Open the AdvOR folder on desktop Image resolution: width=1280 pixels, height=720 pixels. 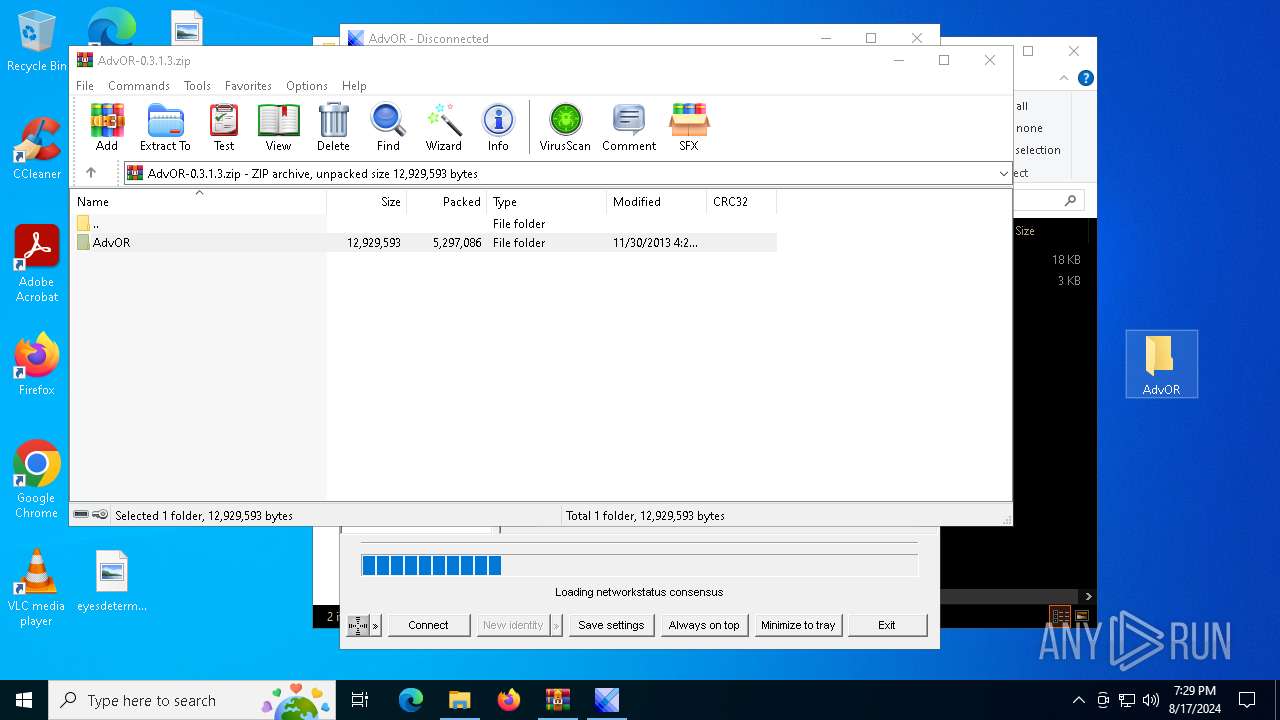(x=1161, y=364)
